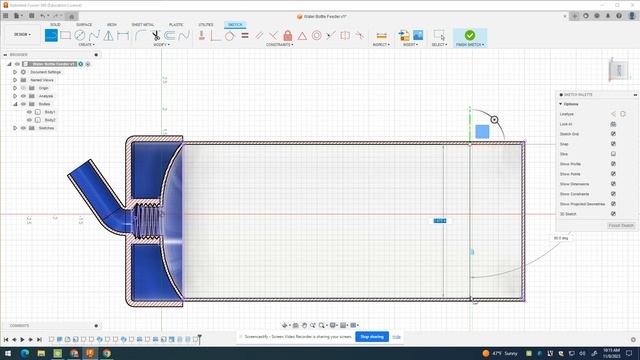Apply the Perpendicular constraint icon

tap(273, 36)
